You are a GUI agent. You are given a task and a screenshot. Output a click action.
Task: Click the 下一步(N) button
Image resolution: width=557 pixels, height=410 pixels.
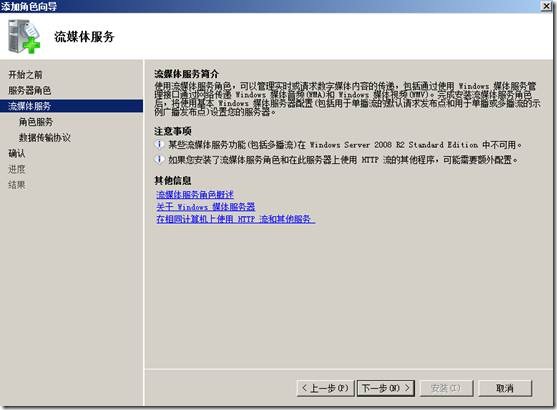click(x=386, y=388)
